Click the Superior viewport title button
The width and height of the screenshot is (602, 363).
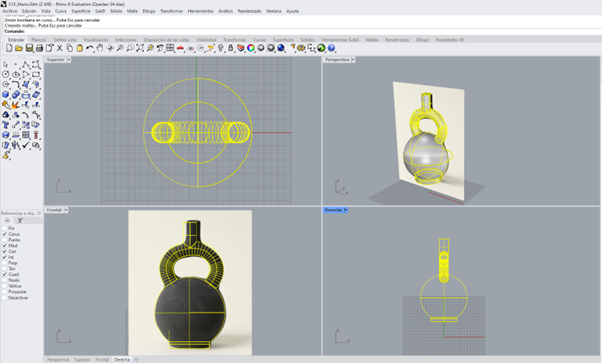[56, 60]
